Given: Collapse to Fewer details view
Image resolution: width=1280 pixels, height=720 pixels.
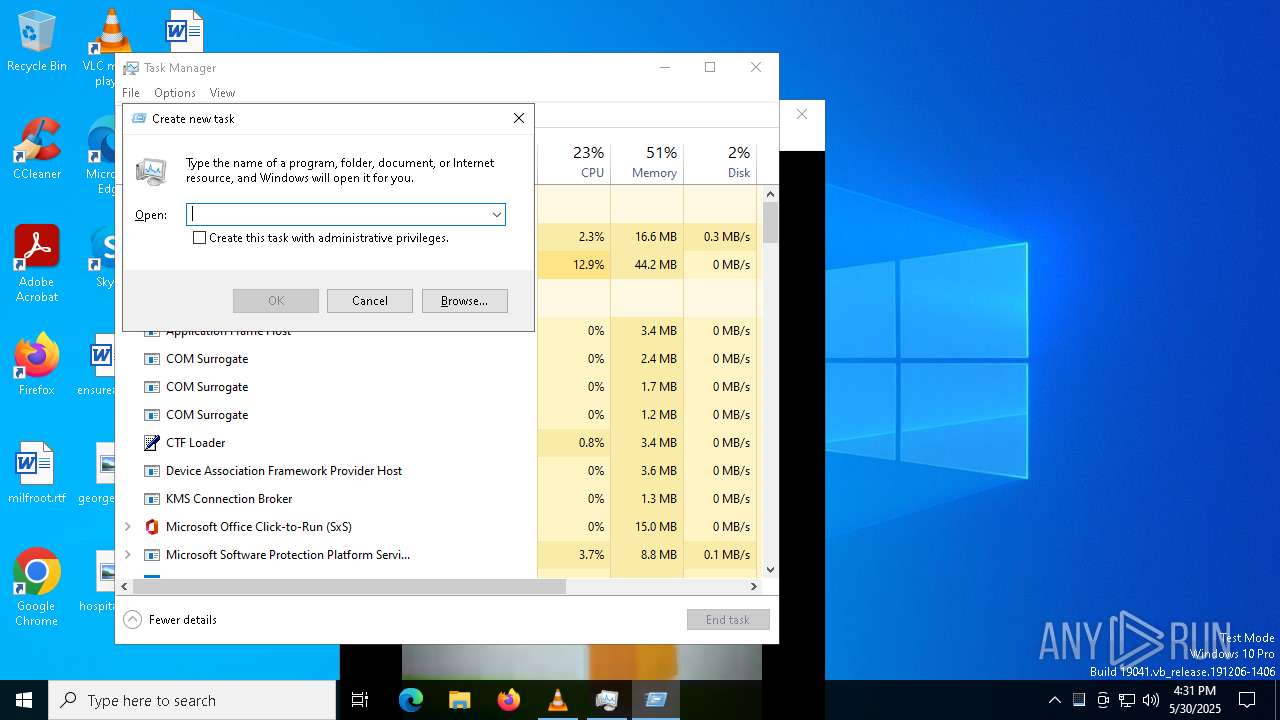Looking at the screenshot, I should tap(170, 620).
